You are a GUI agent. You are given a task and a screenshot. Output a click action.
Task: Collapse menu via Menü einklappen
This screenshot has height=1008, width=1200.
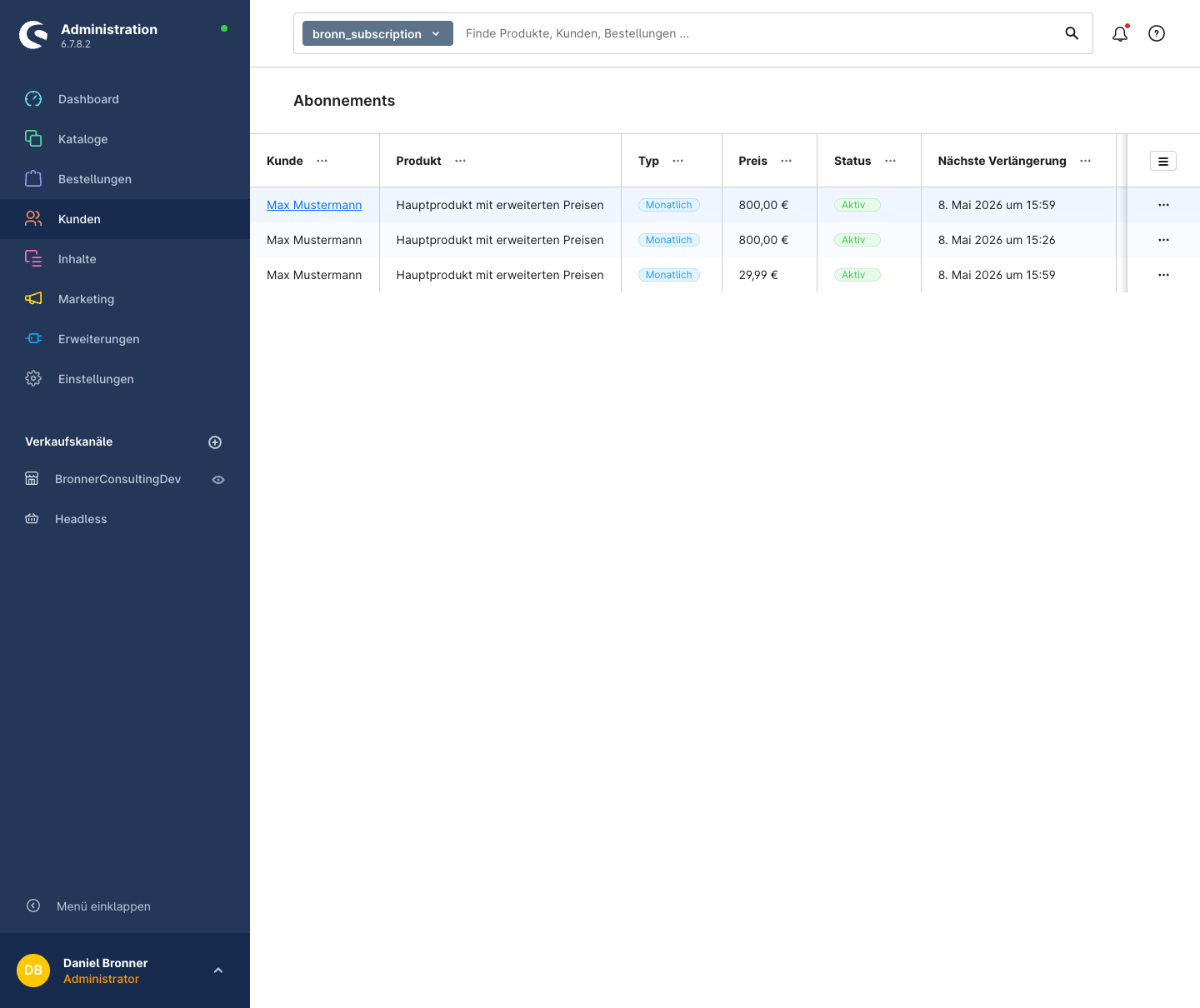pos(103,906)
